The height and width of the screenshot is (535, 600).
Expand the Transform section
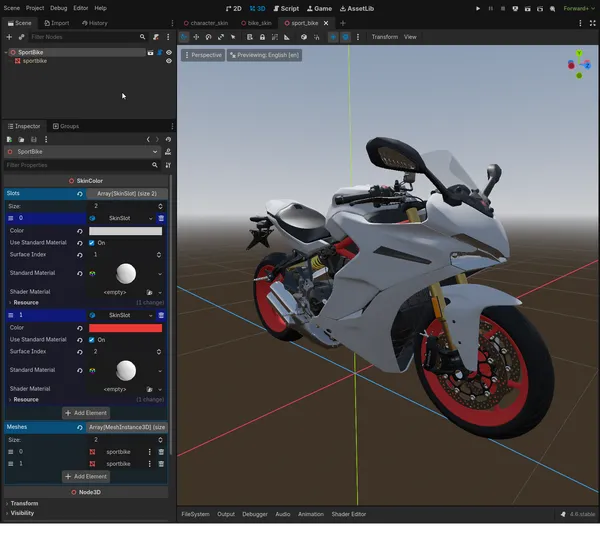(24, 504)
